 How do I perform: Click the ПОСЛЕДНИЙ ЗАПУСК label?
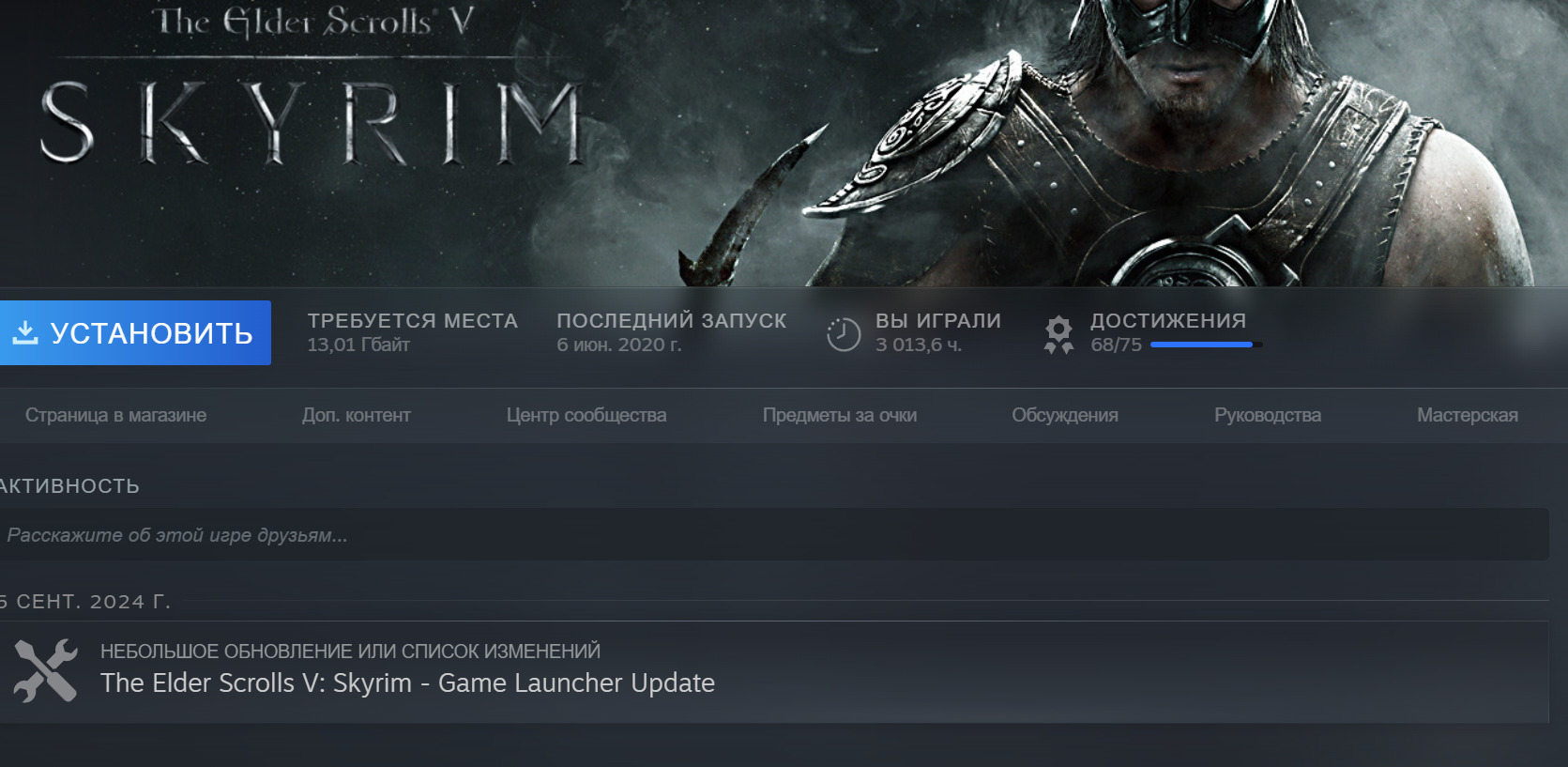(x=672, y=321)
